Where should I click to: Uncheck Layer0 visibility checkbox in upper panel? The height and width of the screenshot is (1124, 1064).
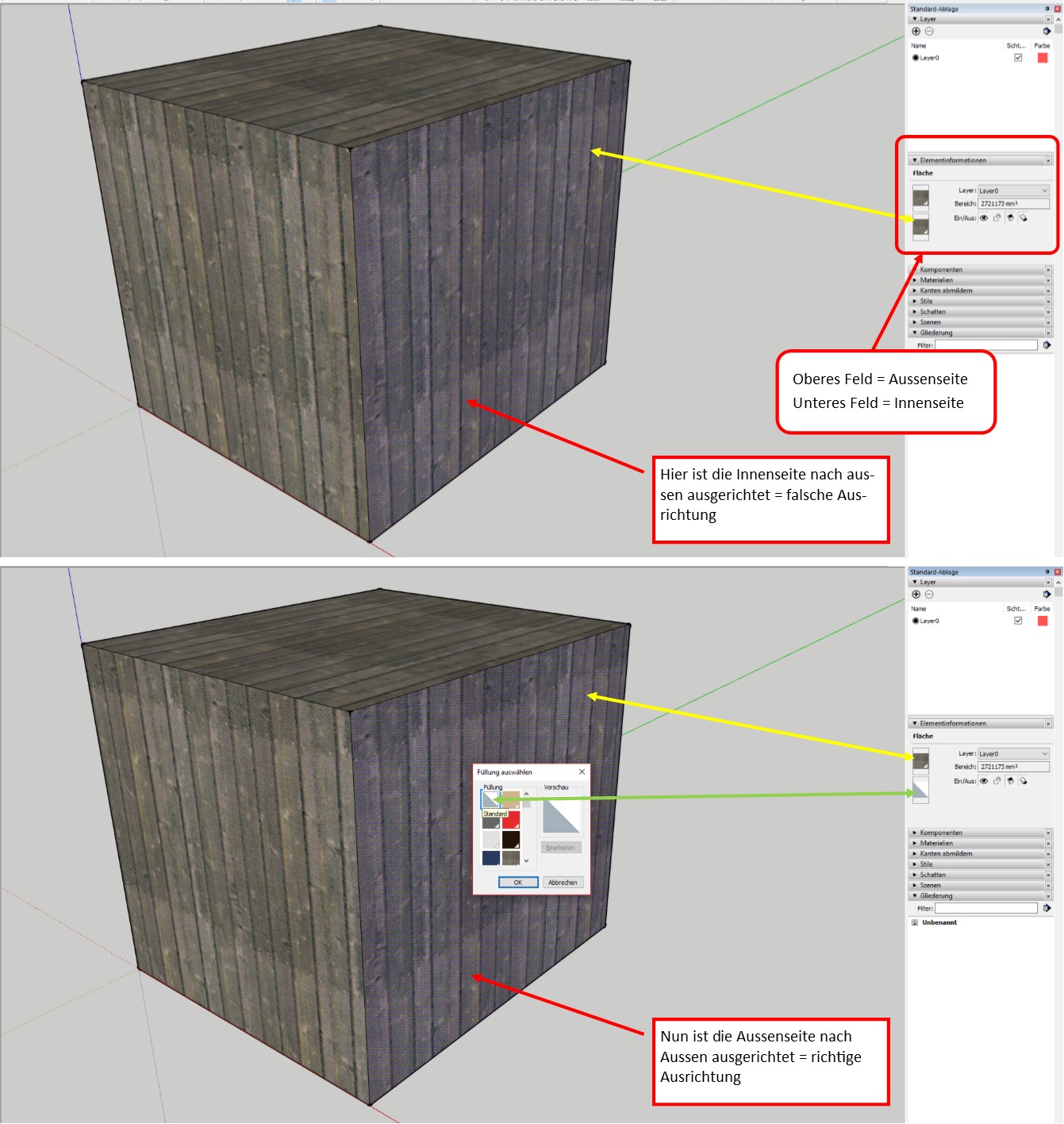pyautogui.click(x=1018, y=58)
